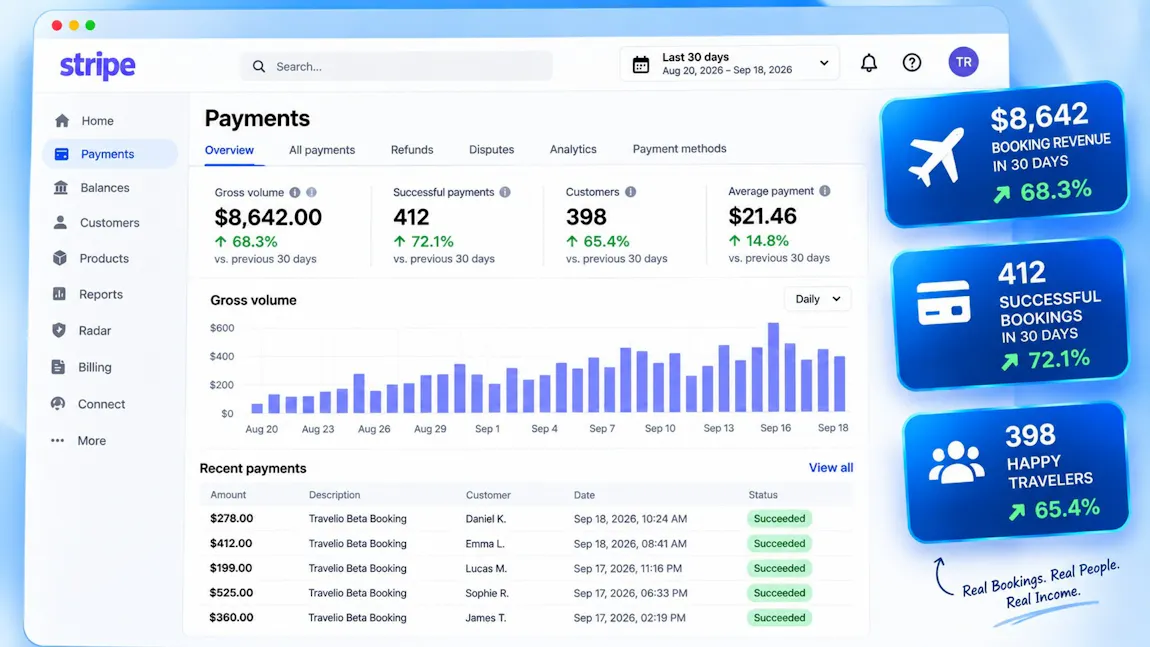This screenshot has height=647, width=1150.
Task: Click the Connect icon in the sidebar
Action: point(58,403)
